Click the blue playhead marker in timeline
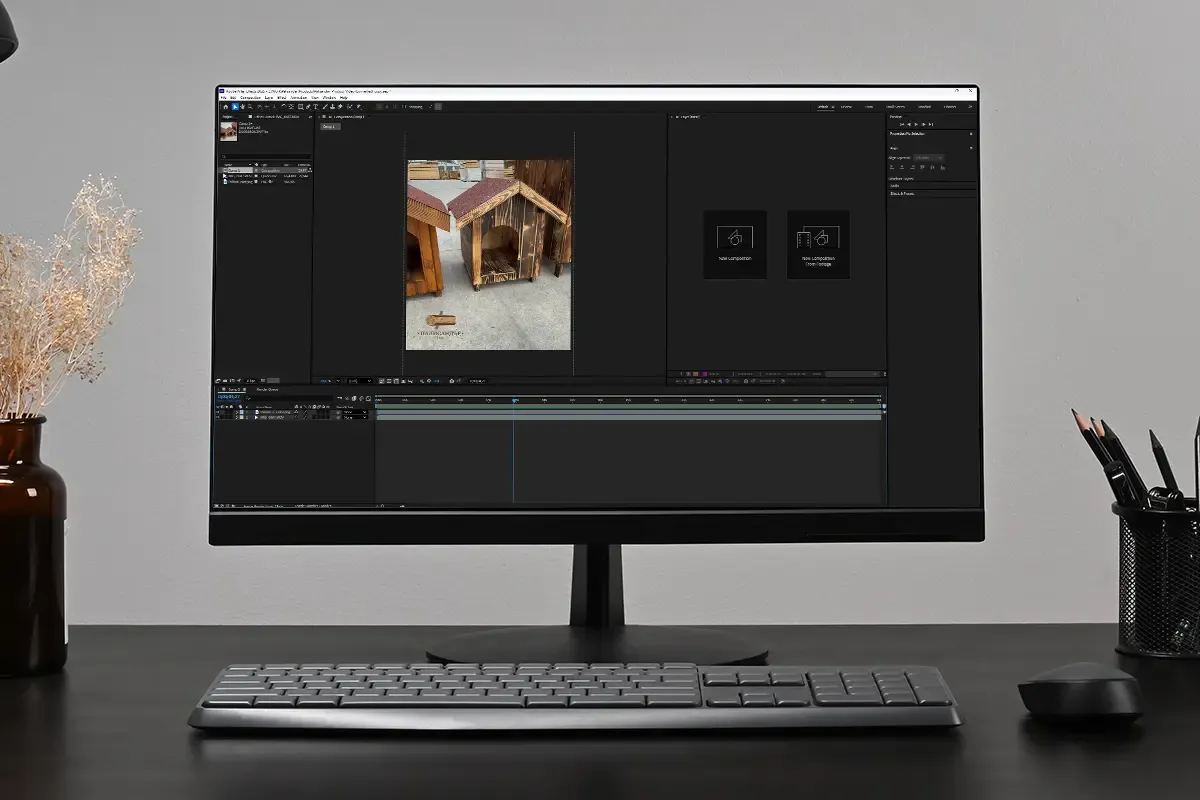1200x800 pixels. click(514, 401)
